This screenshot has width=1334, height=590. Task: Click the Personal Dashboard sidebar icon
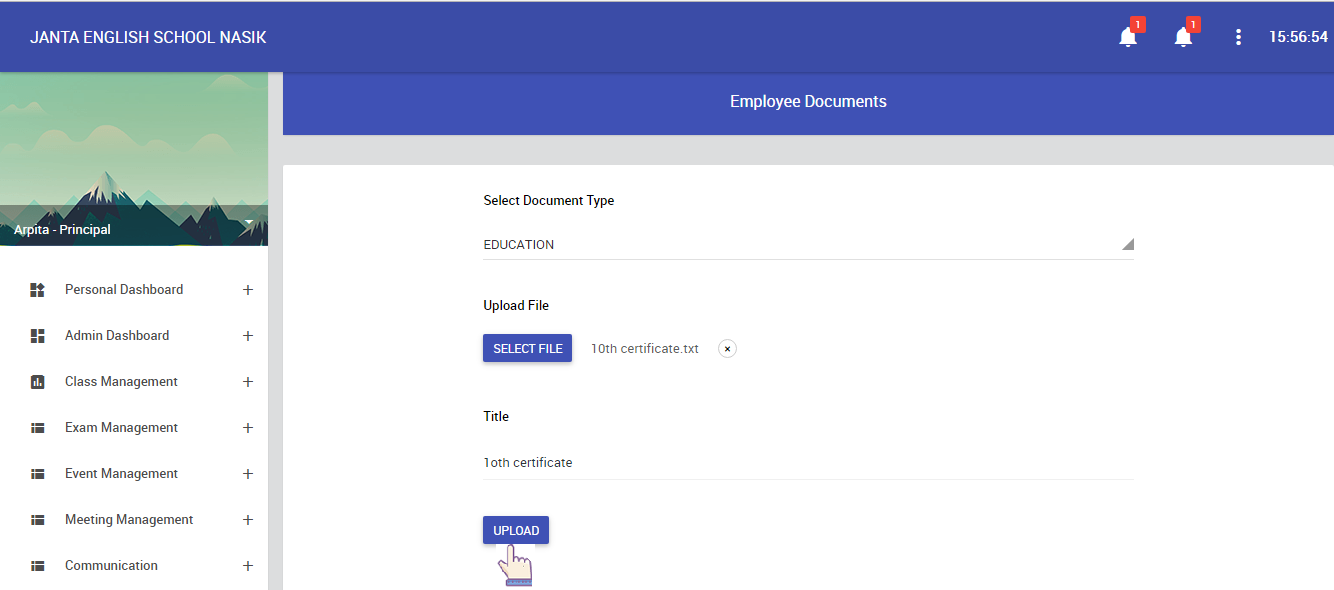38,290
